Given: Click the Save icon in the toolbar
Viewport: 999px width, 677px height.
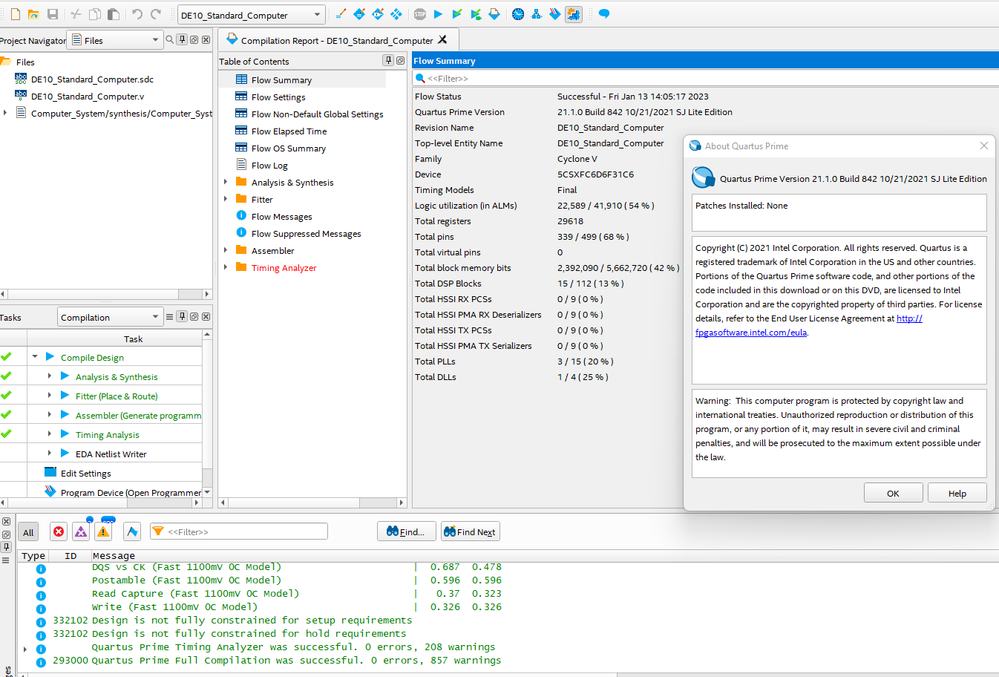Looking at the screenshot, I should point(52,15).
